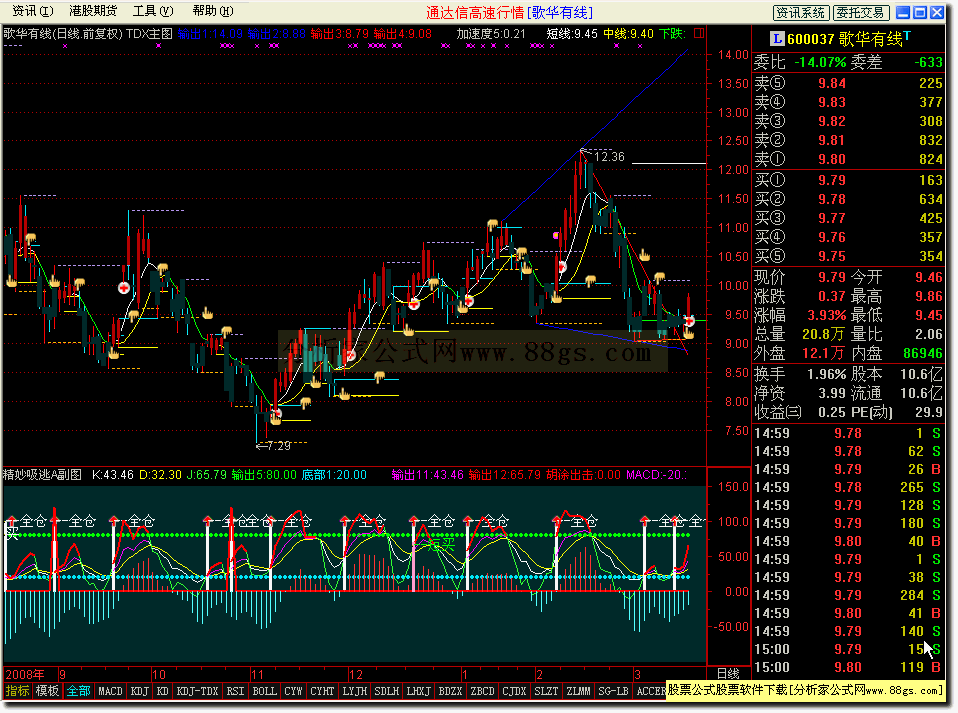Viewport: 958px width, 713px height.
Task: Click the 15:00 trade row with 119 B
Action: click(848, 667)
